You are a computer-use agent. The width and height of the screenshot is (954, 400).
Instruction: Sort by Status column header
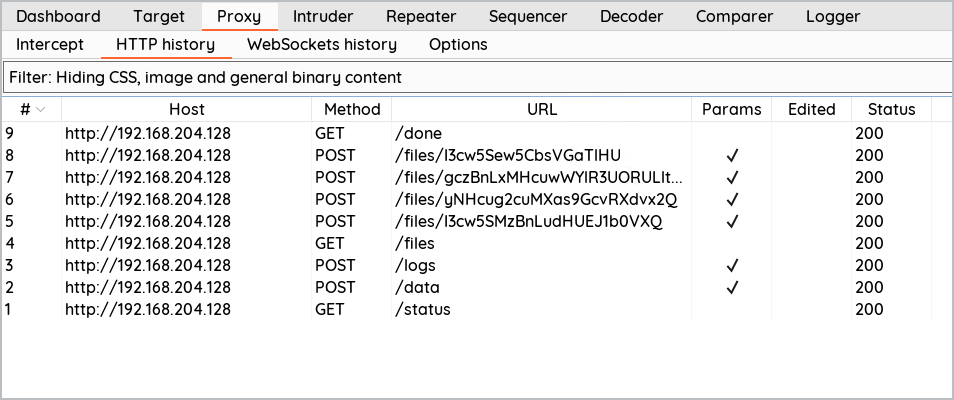891,110
